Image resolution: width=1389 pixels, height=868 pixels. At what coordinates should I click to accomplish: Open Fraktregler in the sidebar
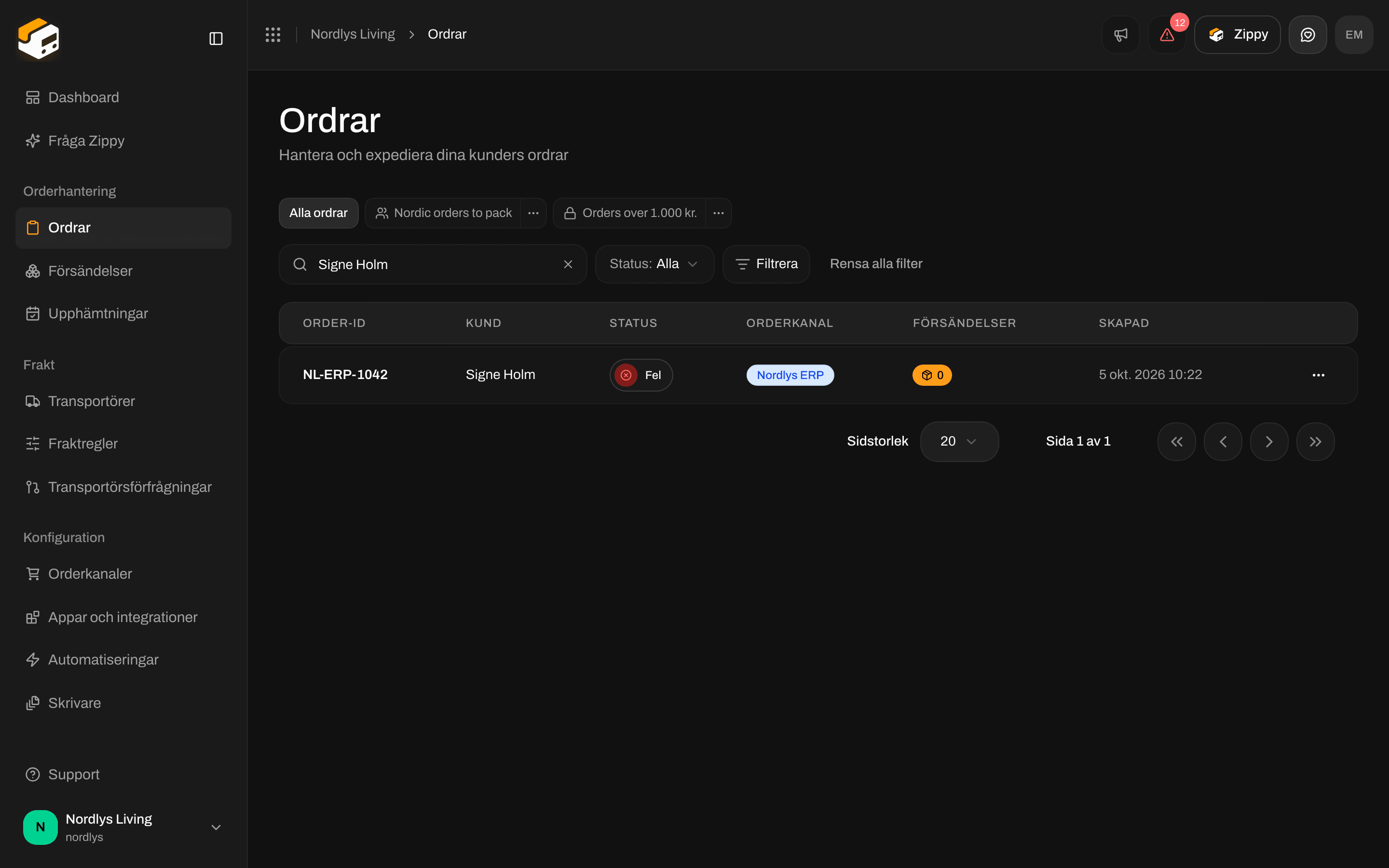(x=123, y=444)
